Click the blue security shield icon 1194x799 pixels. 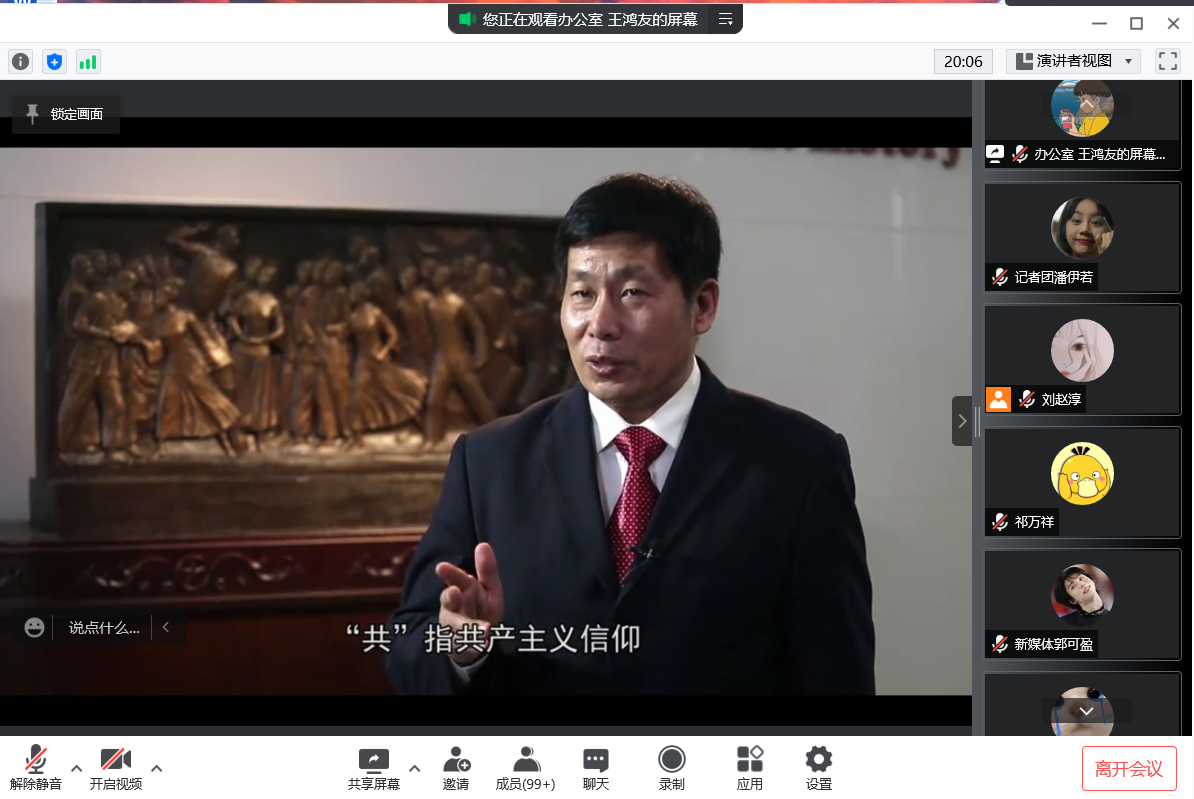coord(54,62)
